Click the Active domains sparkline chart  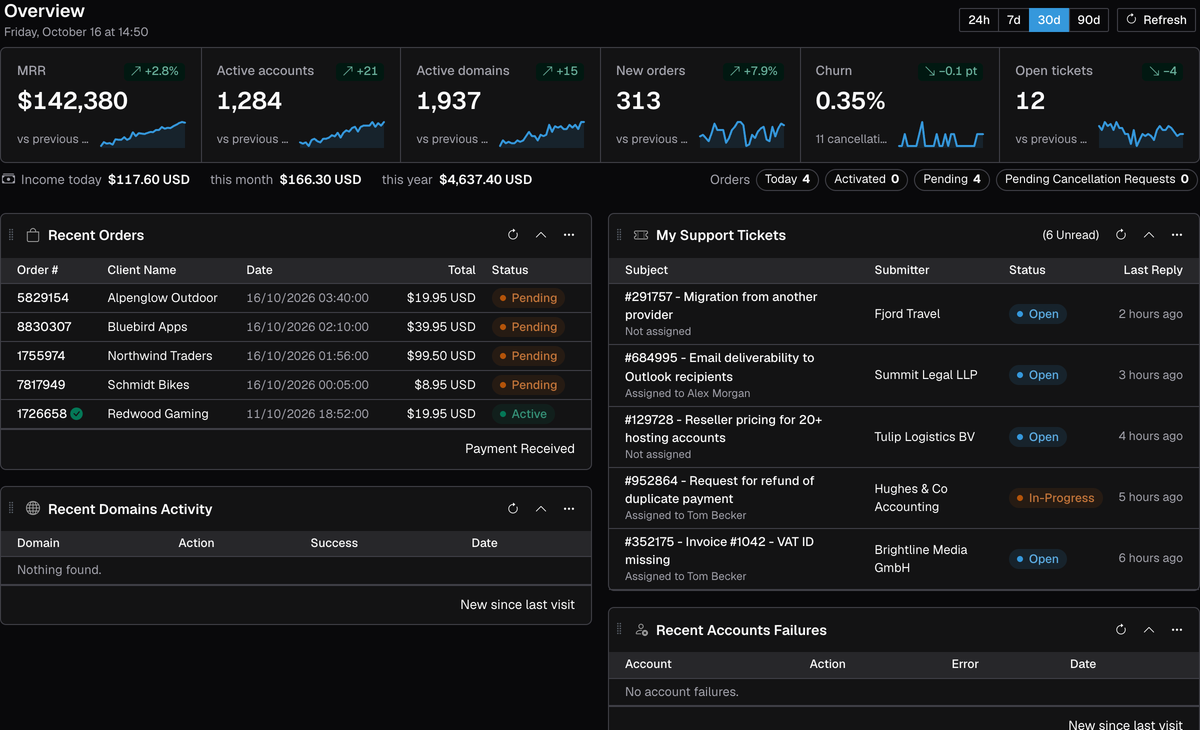(541, 133)
